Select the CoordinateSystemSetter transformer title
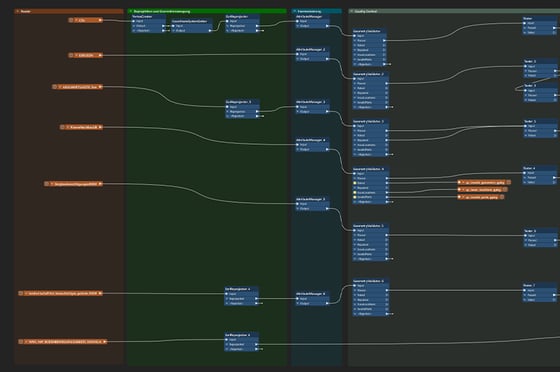 (x=189, y=21)
